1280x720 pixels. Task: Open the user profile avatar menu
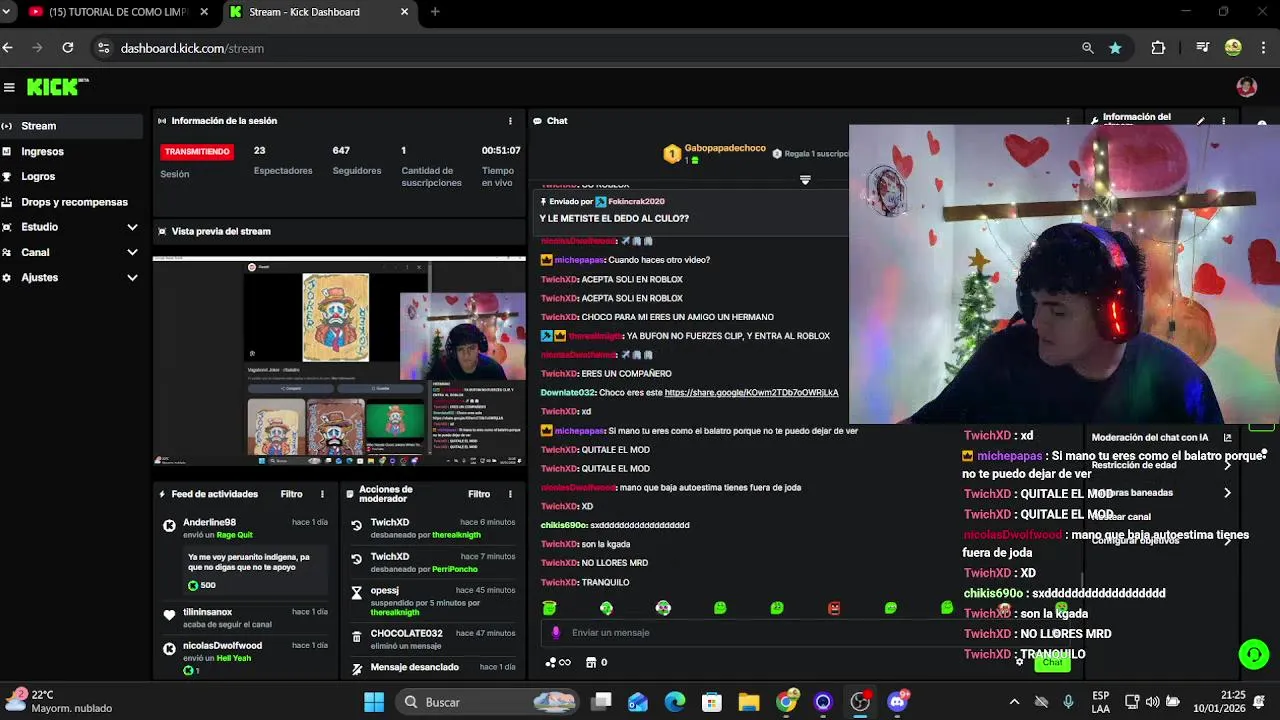tap(1246, 87)
